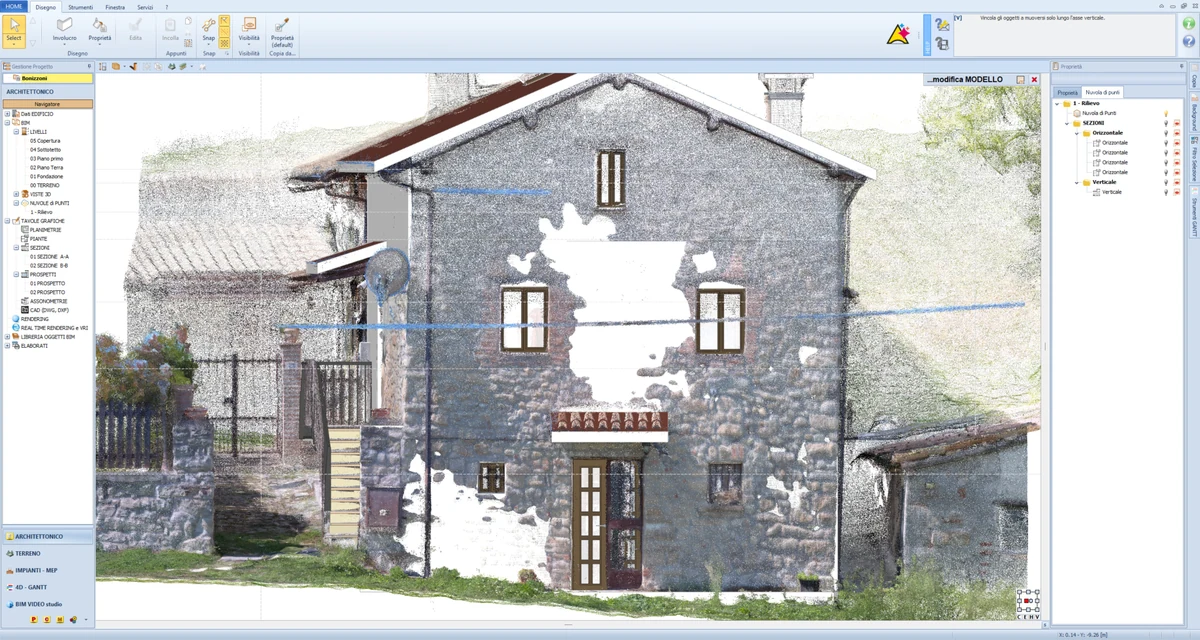Screen dimensions: 1200x640
Task: Select 01 SEZIONE A-A
Action: click(49, 256)
